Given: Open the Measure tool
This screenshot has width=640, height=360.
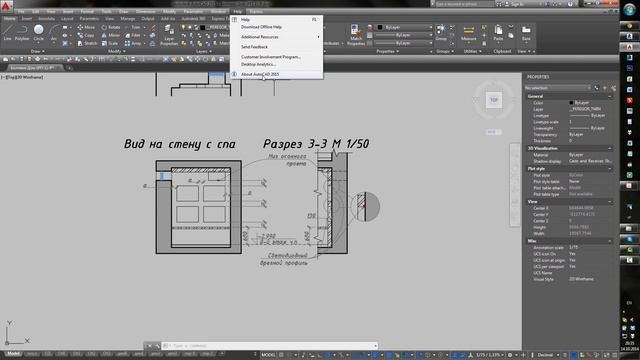Looking at the screenshot, I should [469, 33].
